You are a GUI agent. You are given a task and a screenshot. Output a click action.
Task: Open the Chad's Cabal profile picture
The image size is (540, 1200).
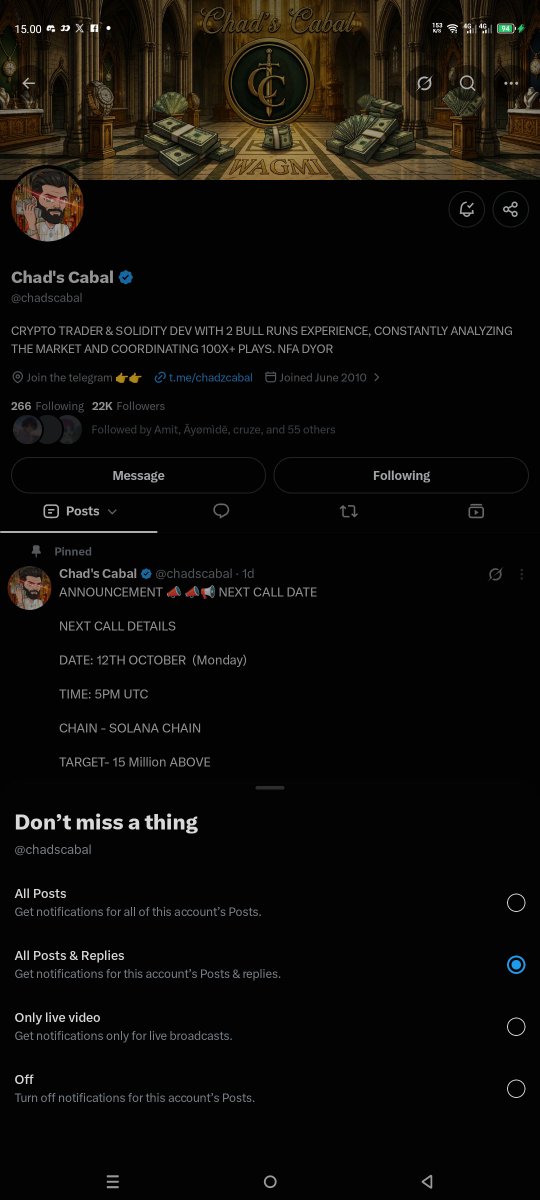click(x=47, y=205)
